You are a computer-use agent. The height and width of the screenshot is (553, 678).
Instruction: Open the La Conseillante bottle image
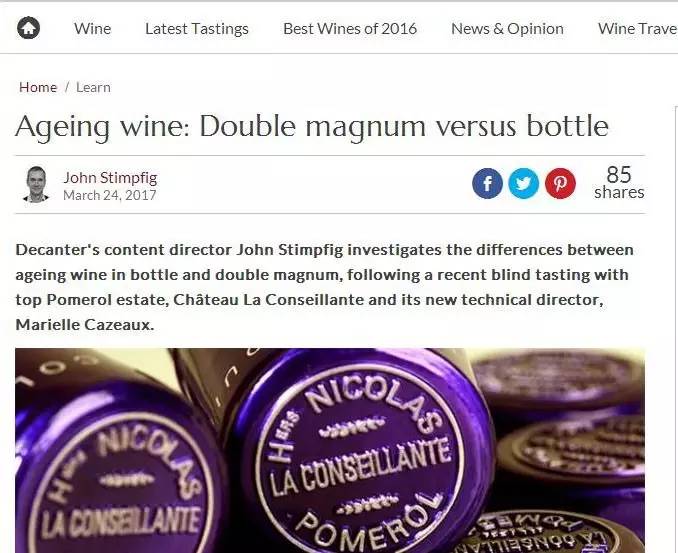(330, 450)
